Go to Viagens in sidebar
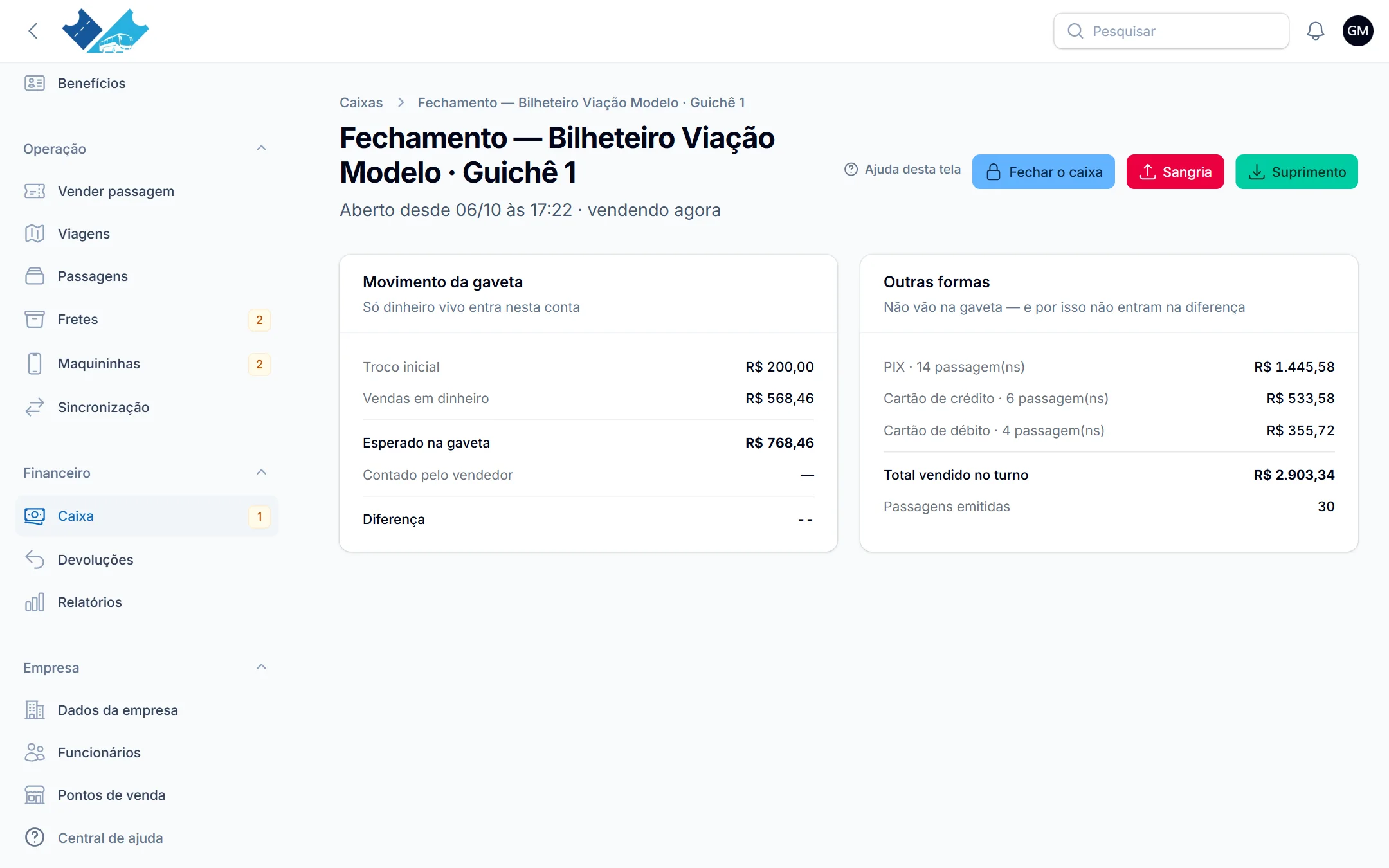Image resolution: width=1389 pixels, height=868 pixels. coord(147,233)
